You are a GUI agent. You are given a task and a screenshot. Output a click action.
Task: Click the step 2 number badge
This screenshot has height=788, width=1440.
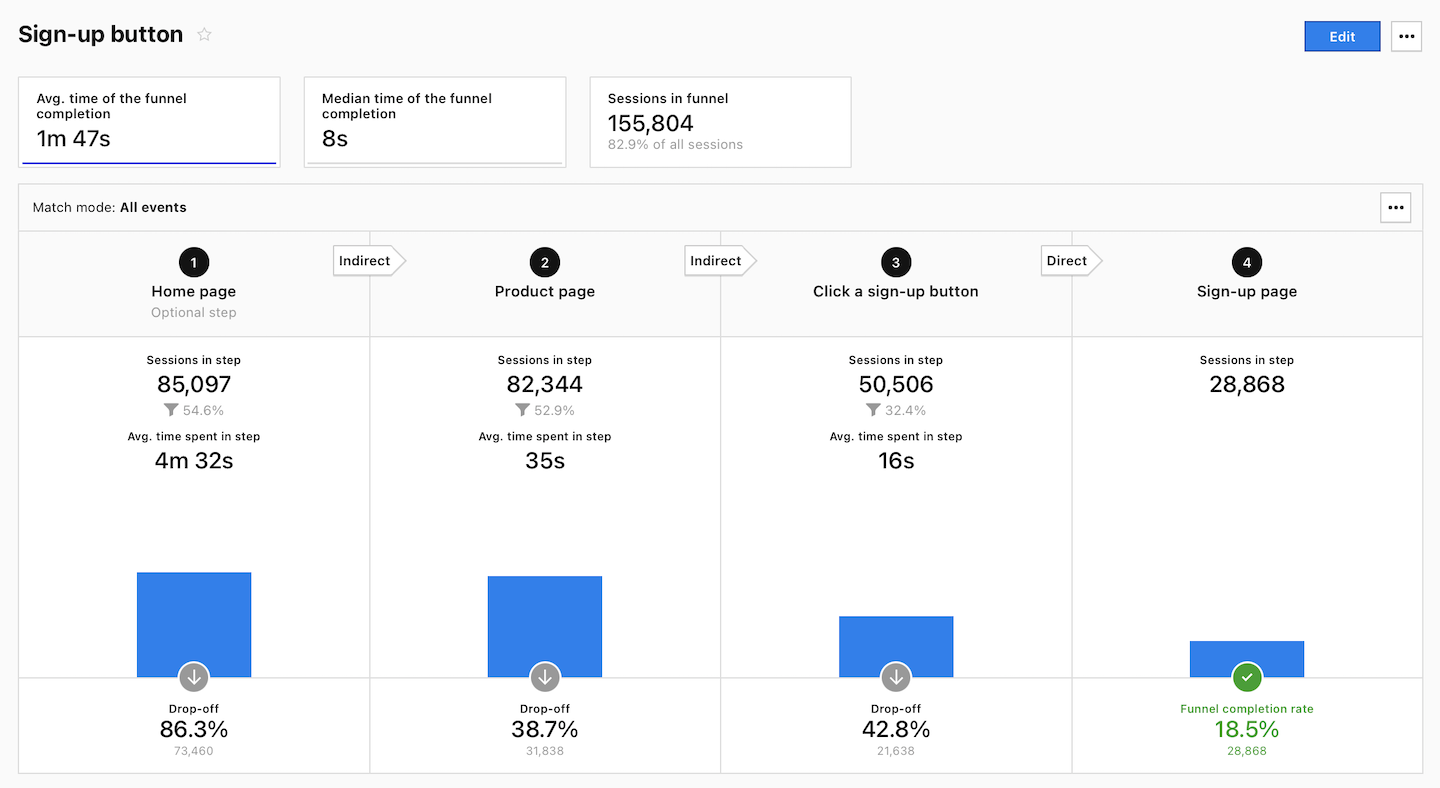pyautogui.click(x=545, y=263)
